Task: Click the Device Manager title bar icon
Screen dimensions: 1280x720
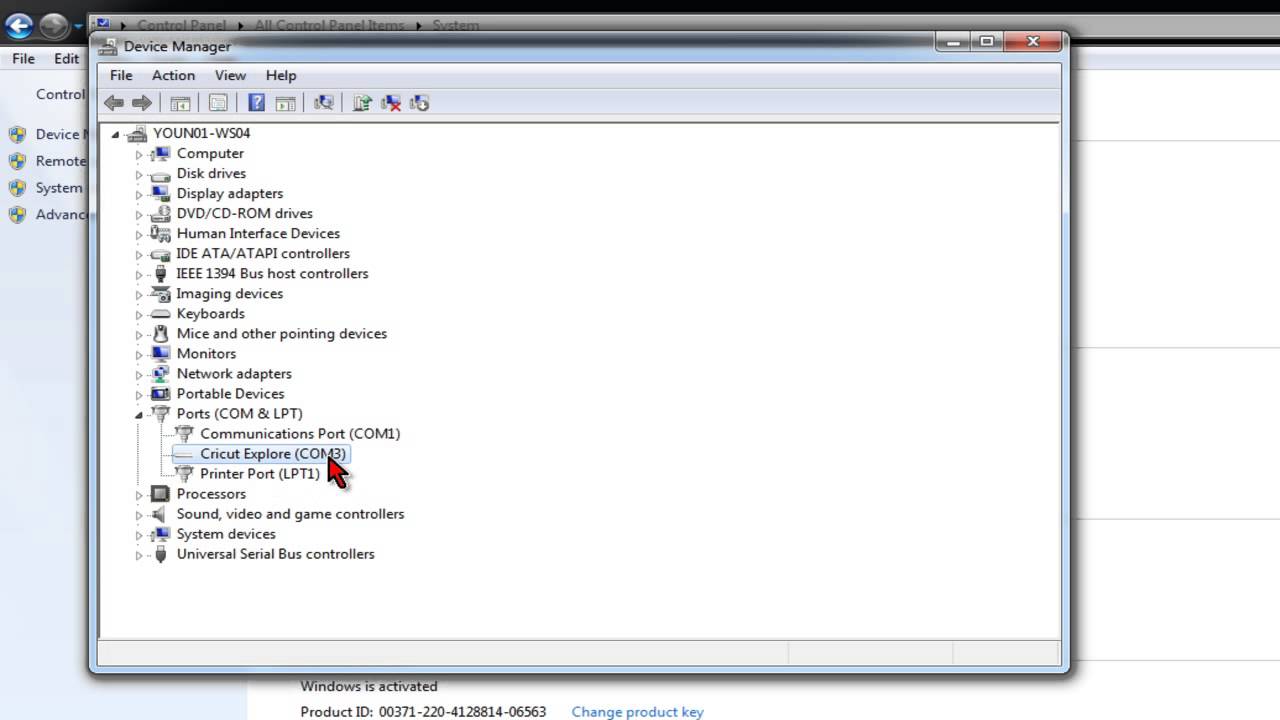Action: pos(108,46)
